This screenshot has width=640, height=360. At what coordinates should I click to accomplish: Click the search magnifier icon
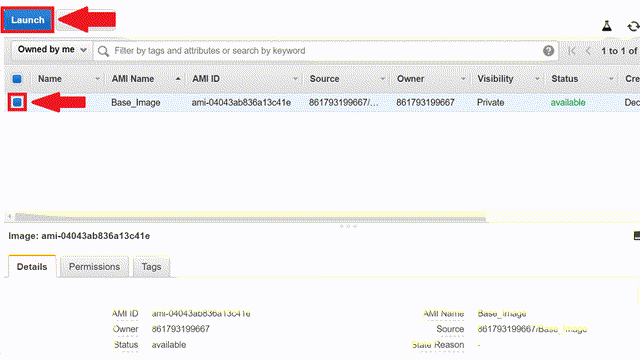(103, 51)
